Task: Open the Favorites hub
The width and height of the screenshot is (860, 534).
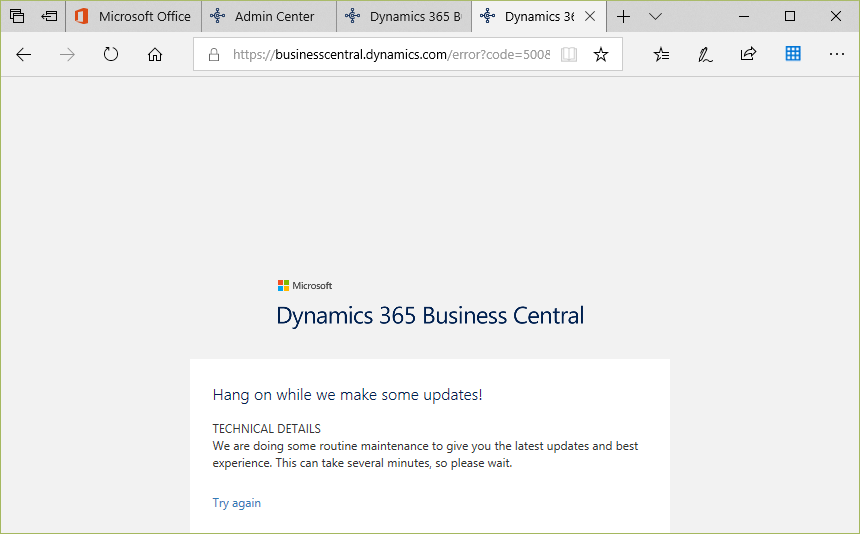Action: click(661, 54)
